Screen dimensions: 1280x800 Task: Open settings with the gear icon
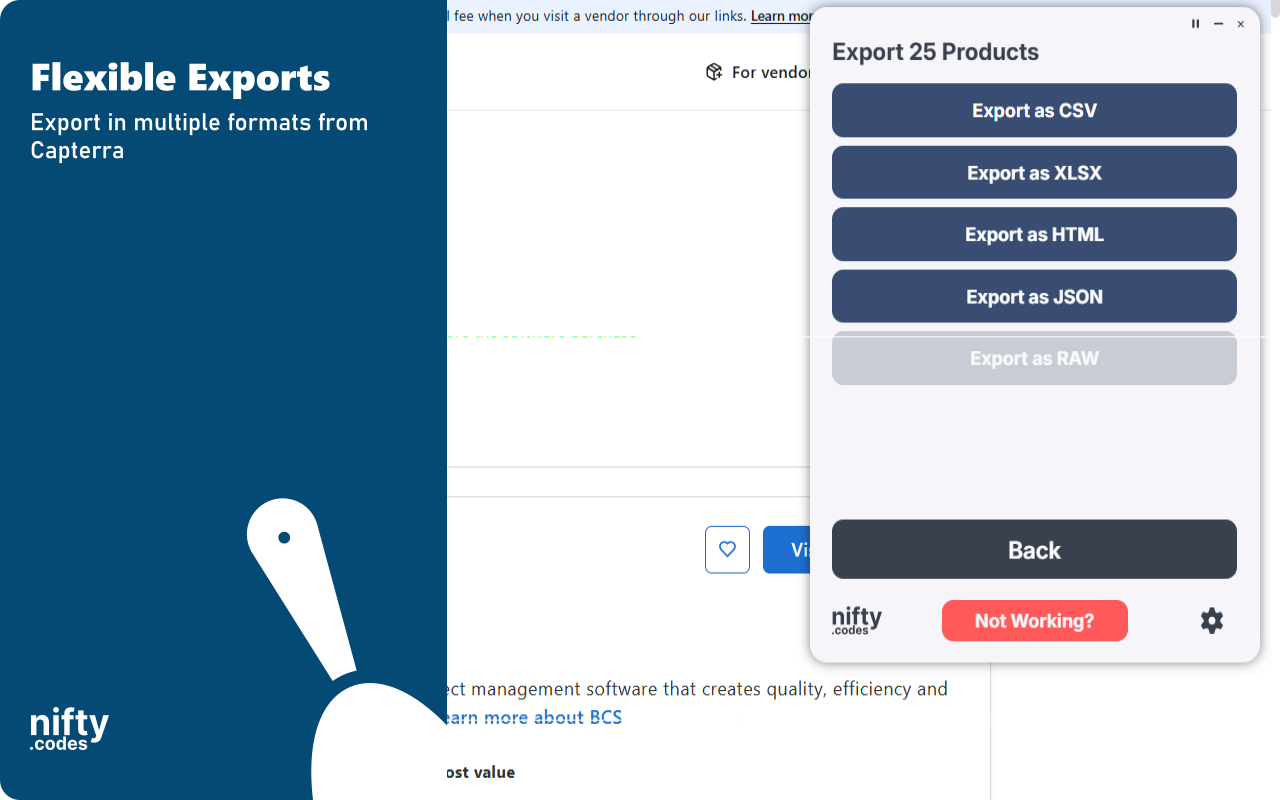click(x=1211, y=621)
